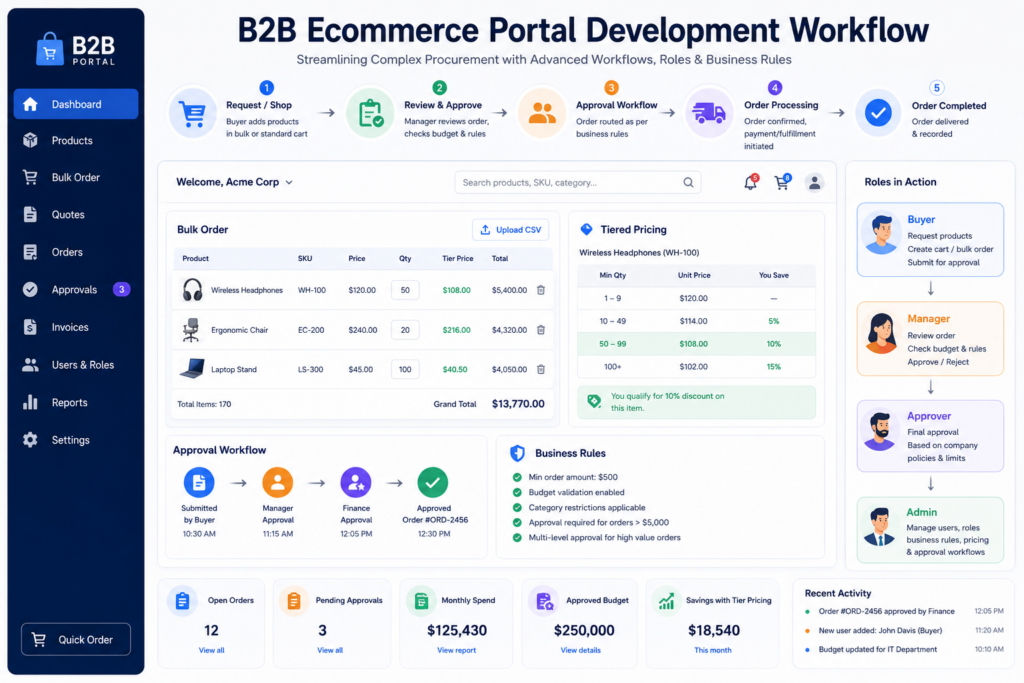The image size is (1024, 683).
Task: Open Approvals in the sidebar
Action: 76,289
